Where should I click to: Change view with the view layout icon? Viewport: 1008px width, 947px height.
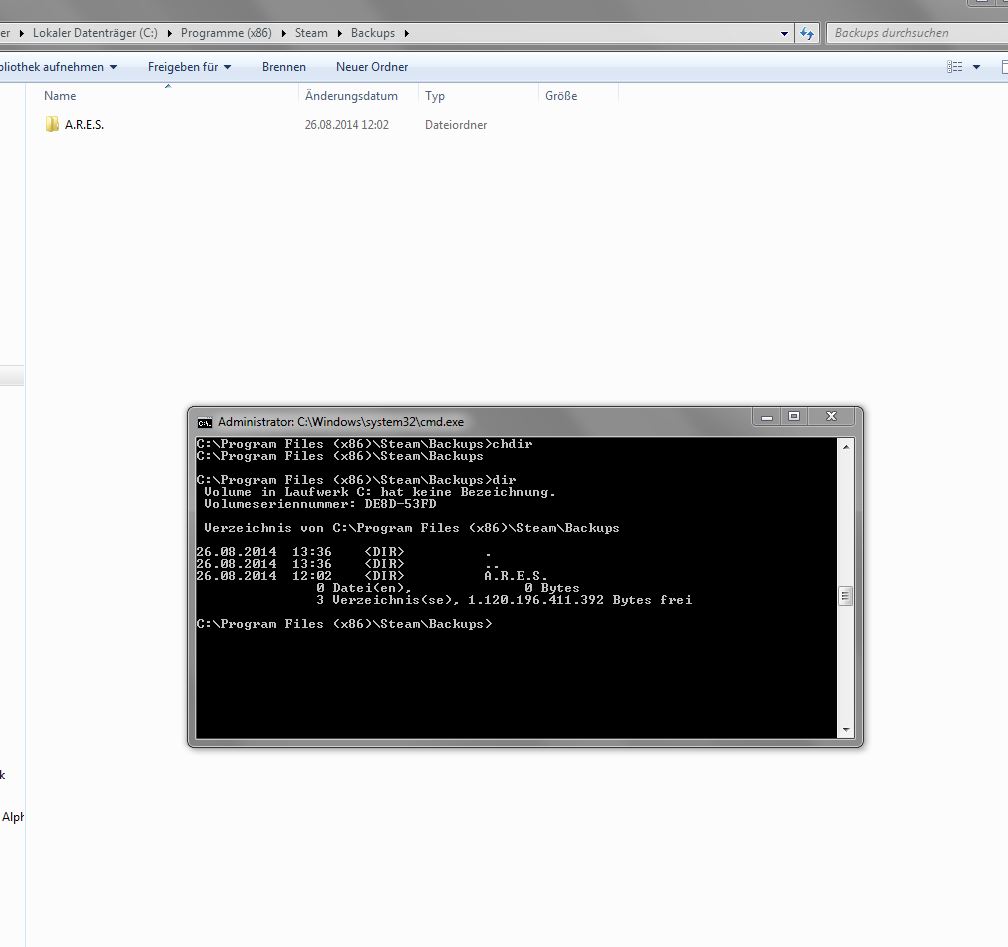(955, 67)
